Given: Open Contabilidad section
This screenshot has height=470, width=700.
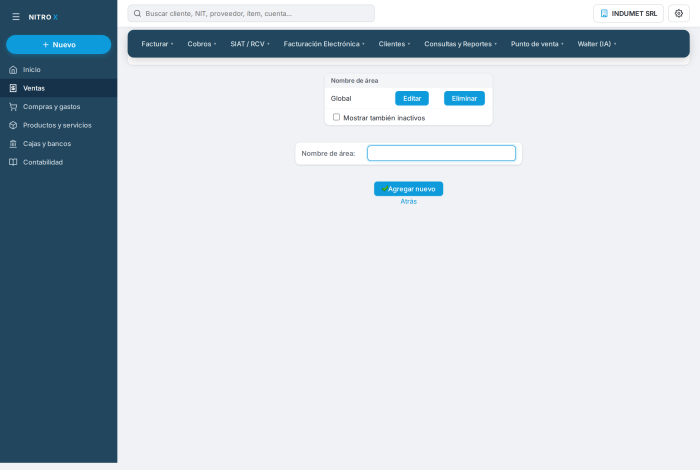Looking at the screenshot, I should 58,162.
